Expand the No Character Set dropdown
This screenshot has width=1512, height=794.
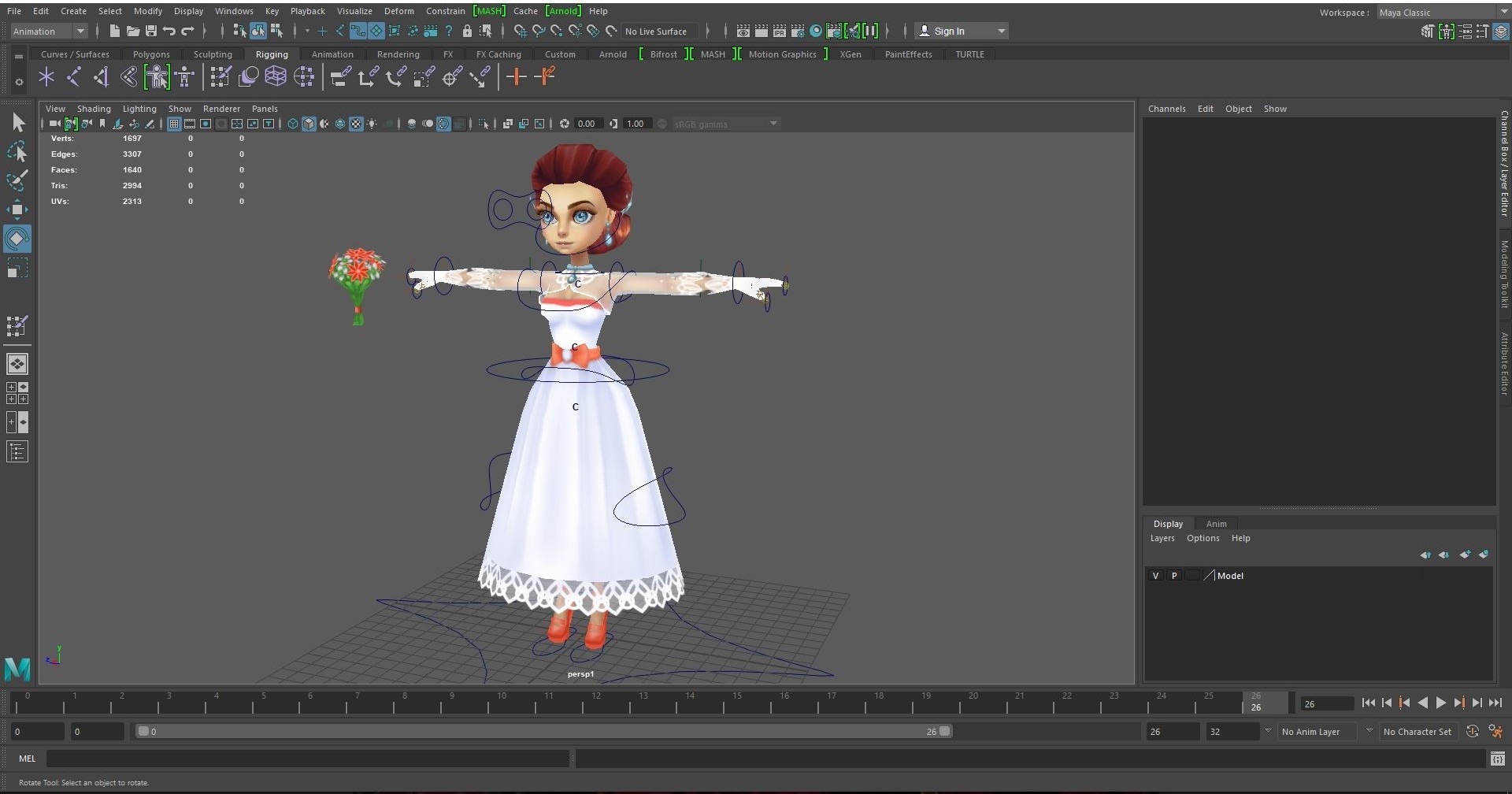coord(1417,732)
